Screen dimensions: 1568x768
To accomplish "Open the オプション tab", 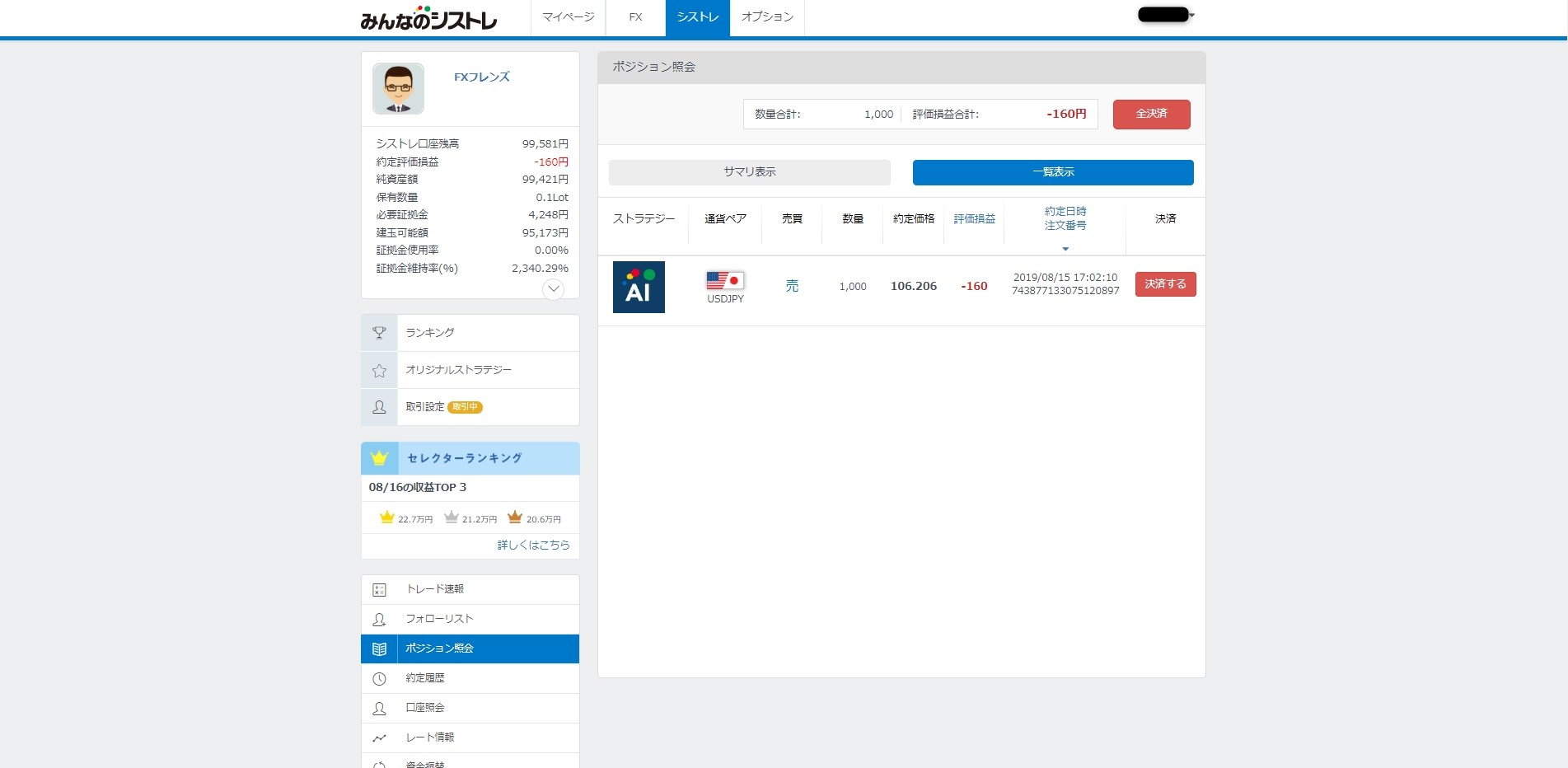I will pos(767,17).
